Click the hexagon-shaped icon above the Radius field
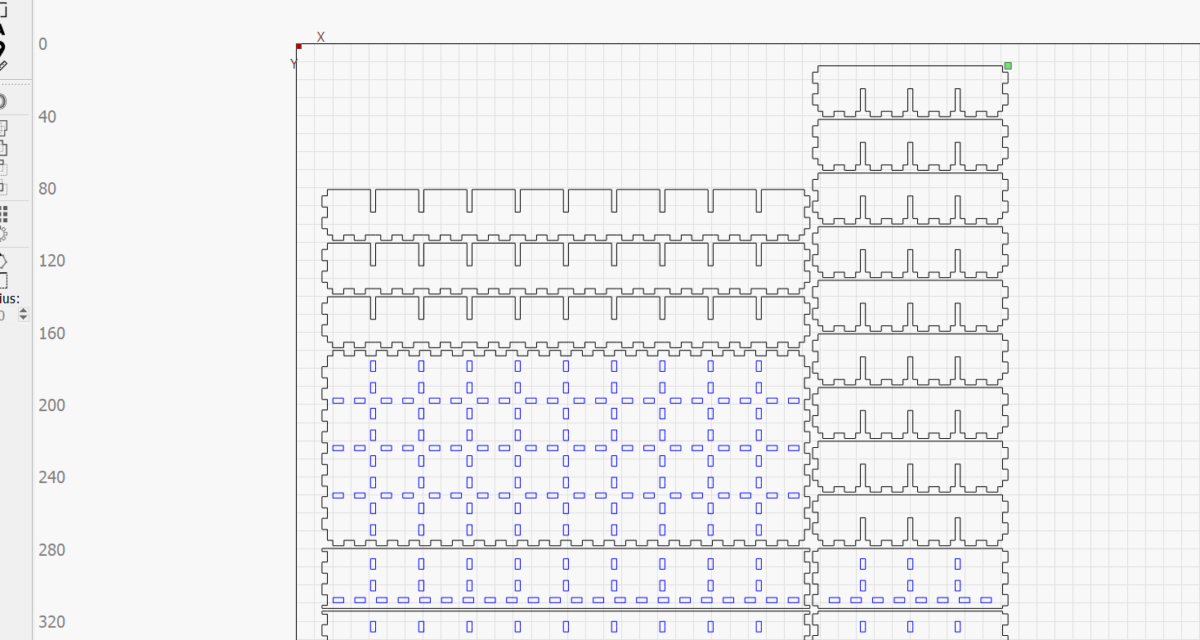Image resolution: width=1200 pixels, height=640 pixels. tap(2, 260)
